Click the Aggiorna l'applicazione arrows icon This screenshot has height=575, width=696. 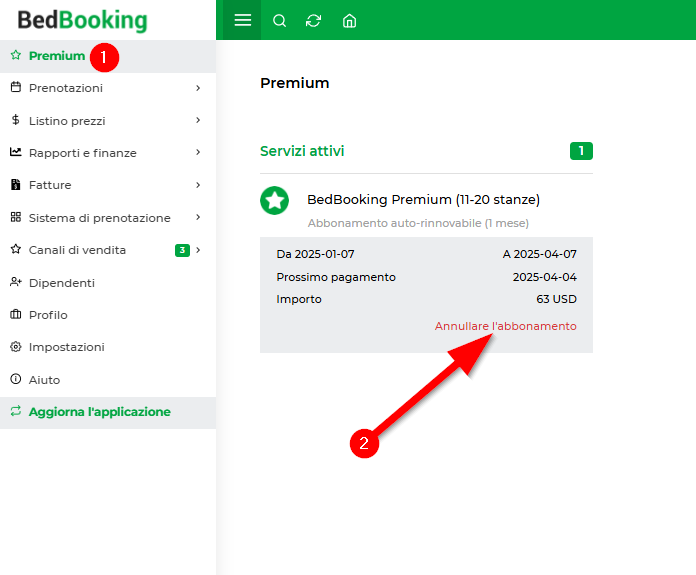click(x=16, y=411)
